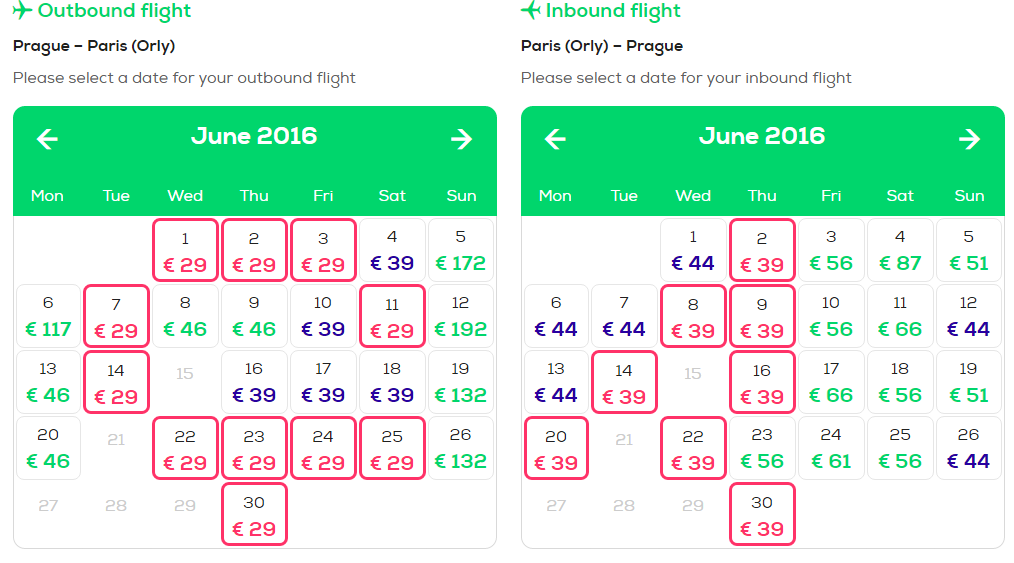Select inbound June 20 at €39

tap(556, 448)
